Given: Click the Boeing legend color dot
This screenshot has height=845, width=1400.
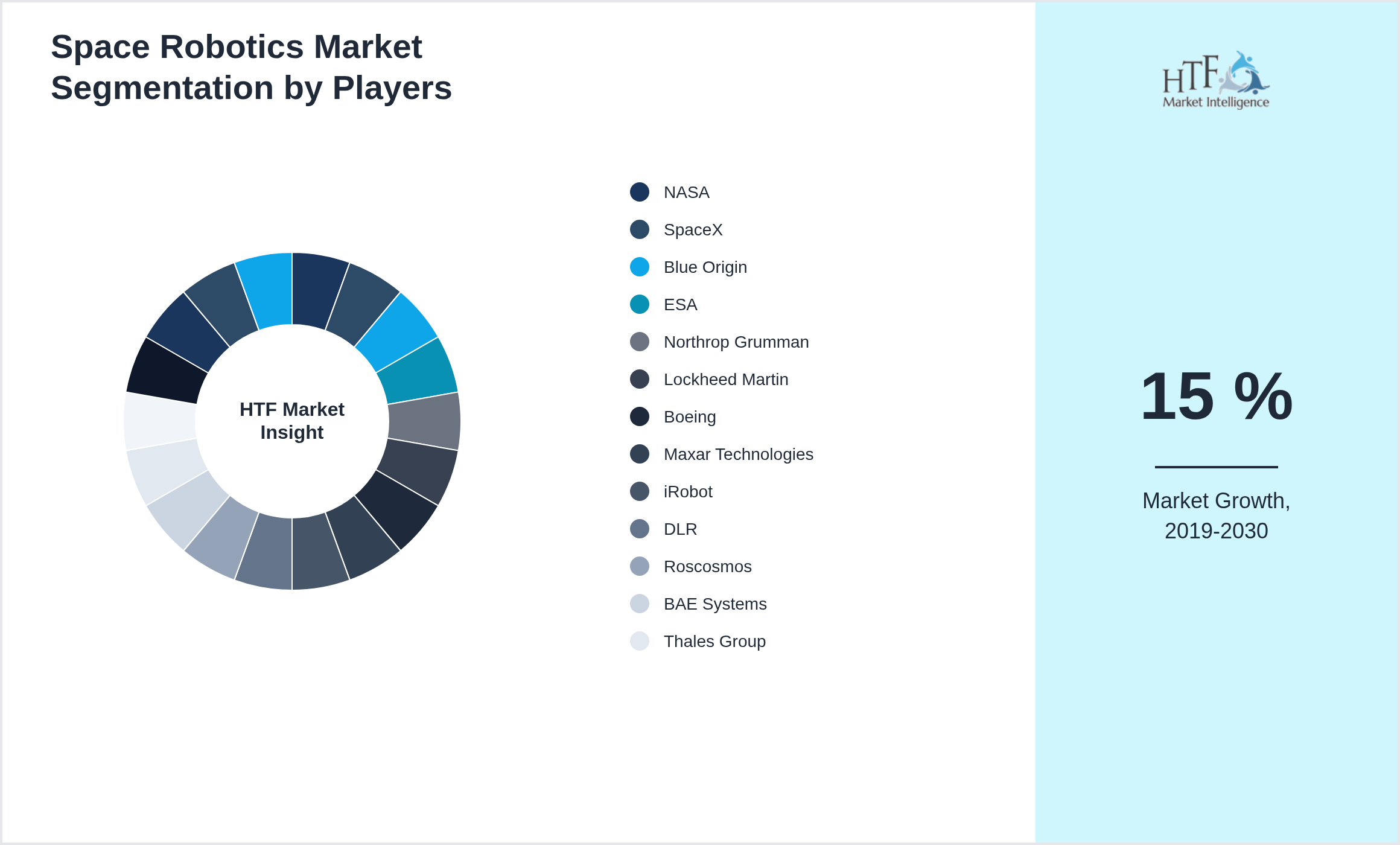Looking at the screenshot, I should coord(640,416).
